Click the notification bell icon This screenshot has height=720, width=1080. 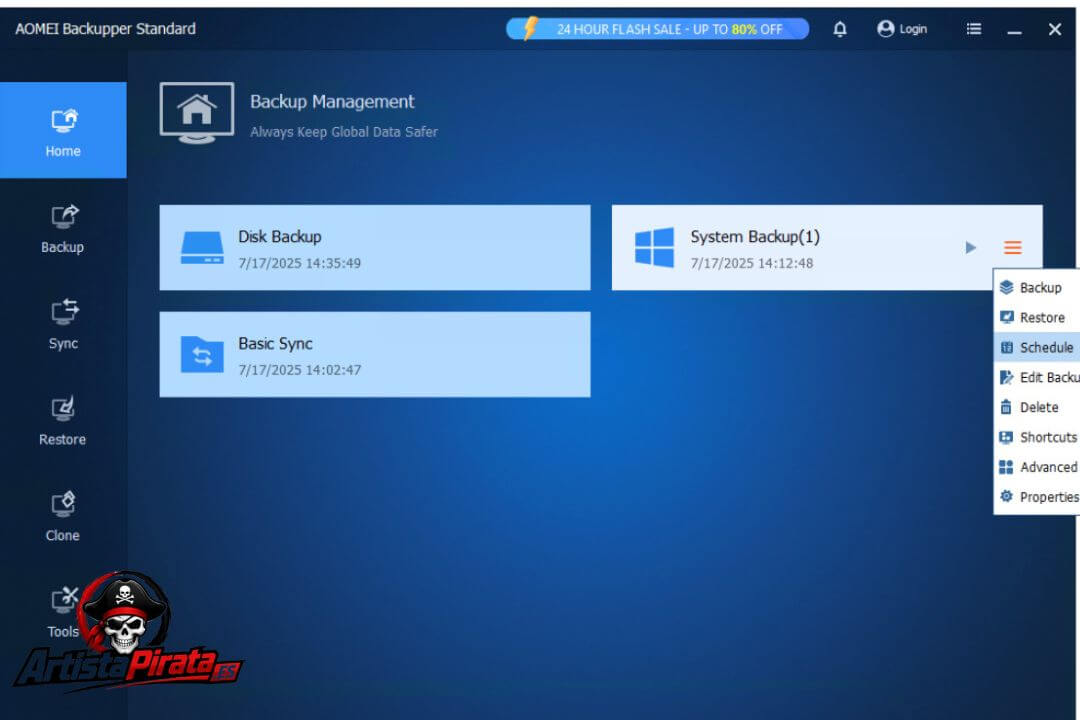click(840, 29)
